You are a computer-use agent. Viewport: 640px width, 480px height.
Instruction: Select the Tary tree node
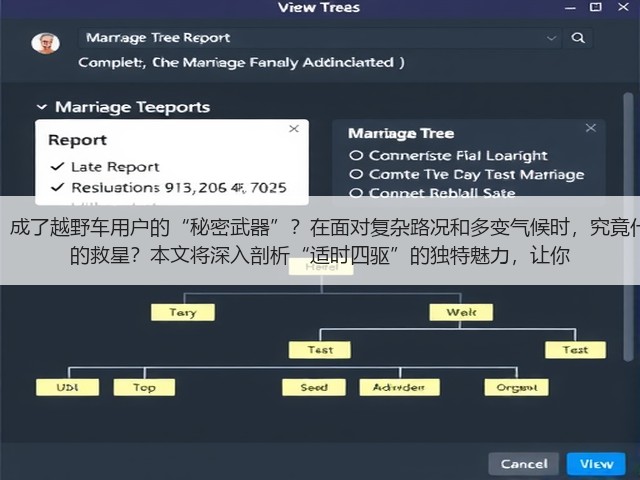click(x=183, y=312)
